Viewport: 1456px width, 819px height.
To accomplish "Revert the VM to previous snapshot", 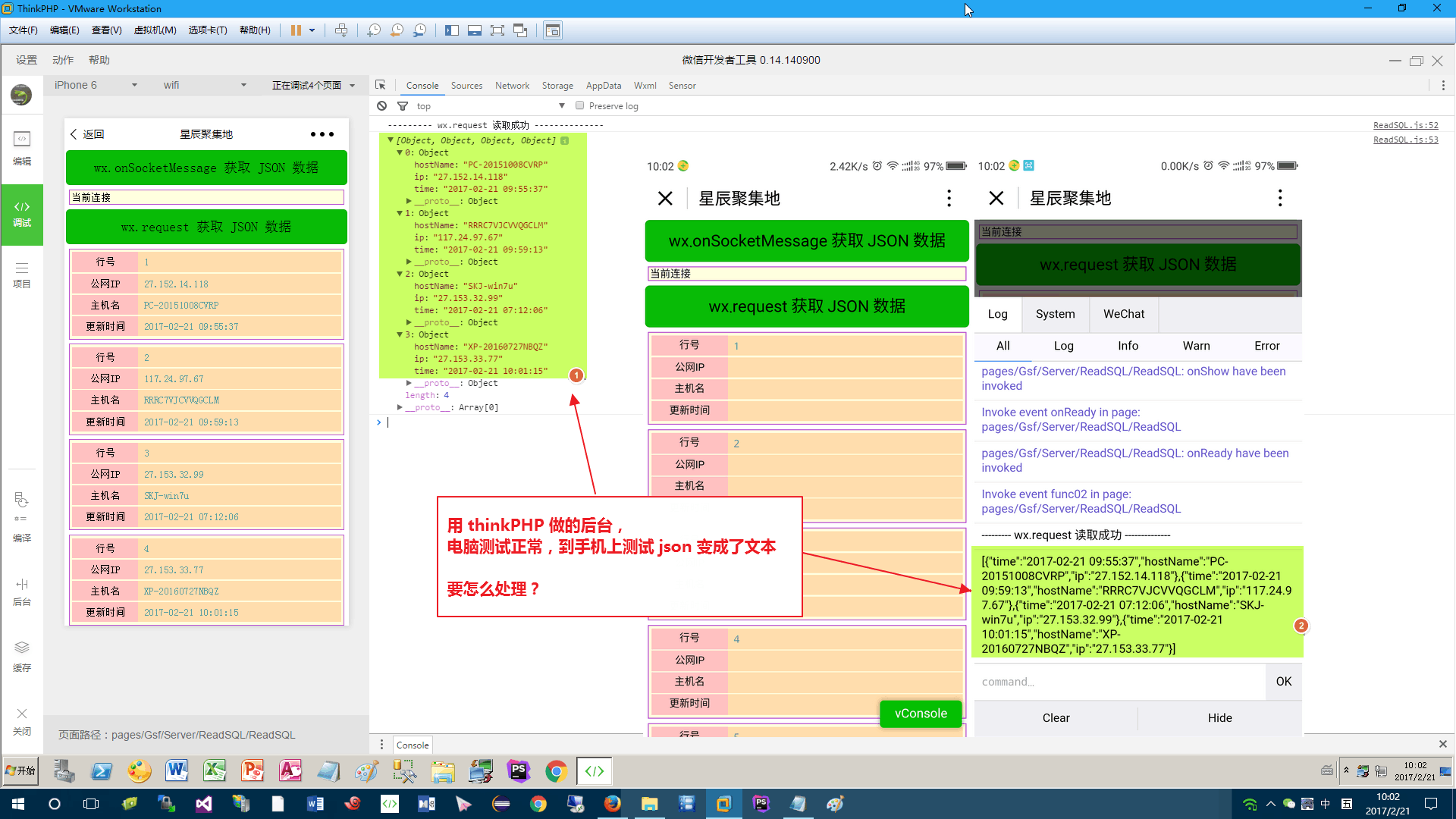I will pos(397,30).
